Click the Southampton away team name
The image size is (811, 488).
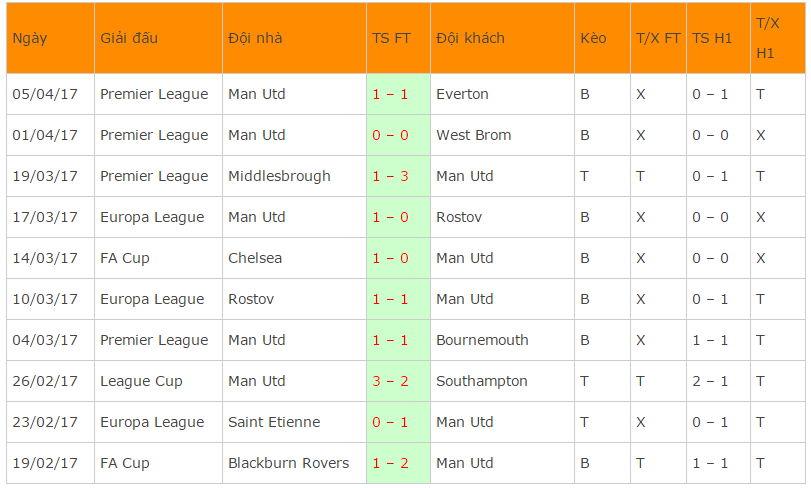(482, 382)
